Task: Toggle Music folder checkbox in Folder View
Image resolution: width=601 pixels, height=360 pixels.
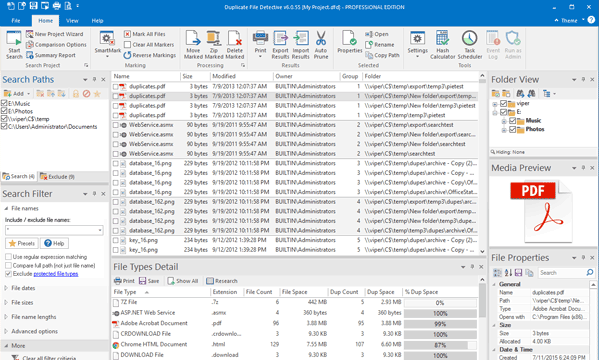Action: (x=512, y=121)
